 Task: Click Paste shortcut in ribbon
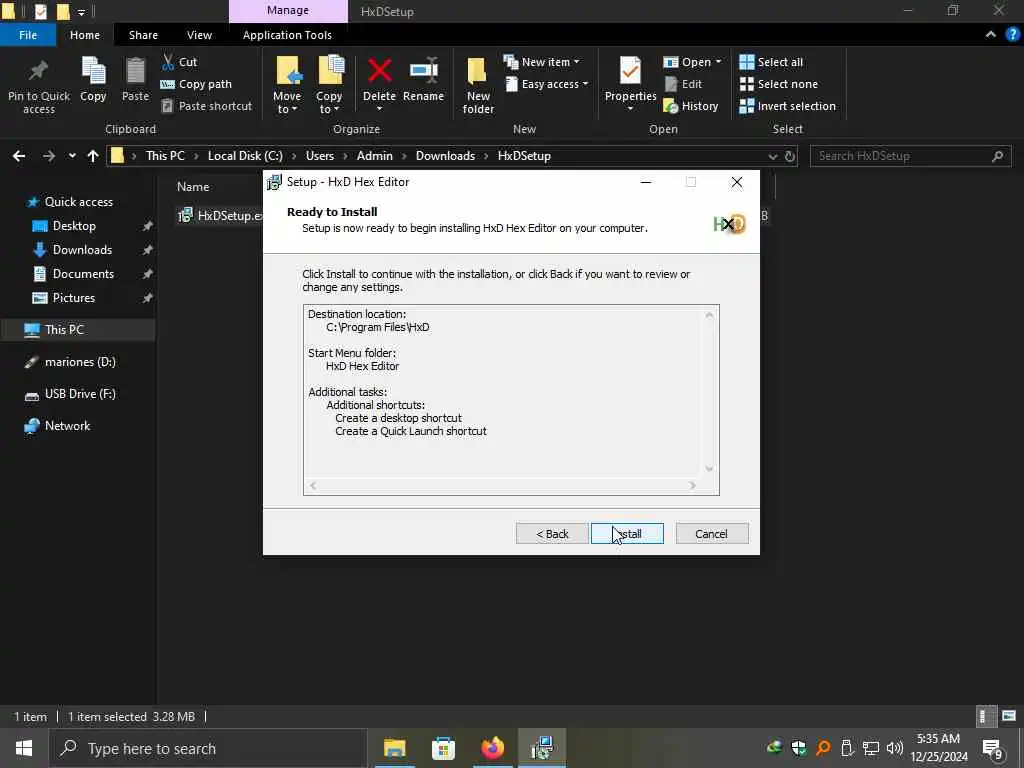coord(207,106)
